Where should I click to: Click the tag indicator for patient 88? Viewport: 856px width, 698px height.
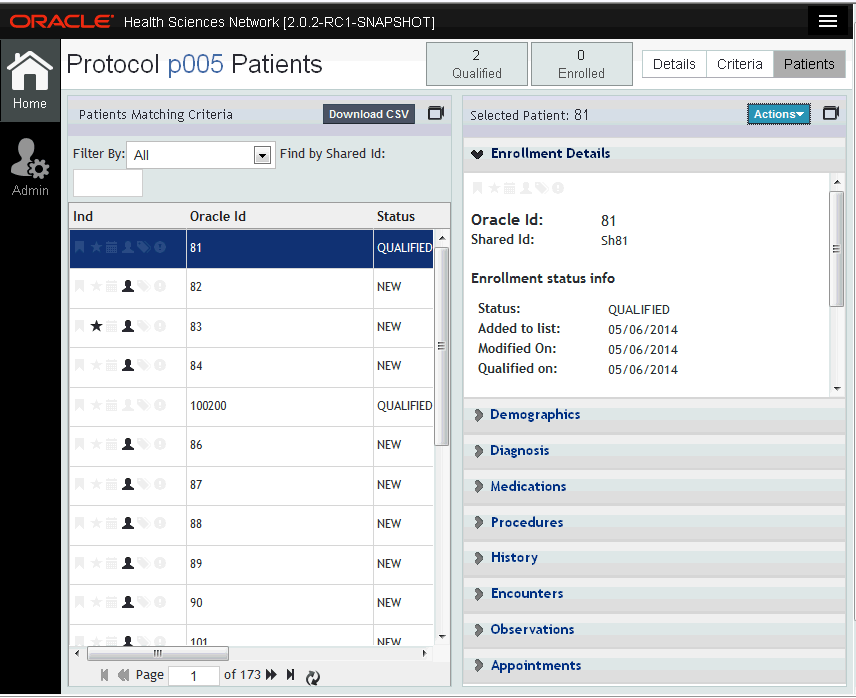[x=144, y=523]
